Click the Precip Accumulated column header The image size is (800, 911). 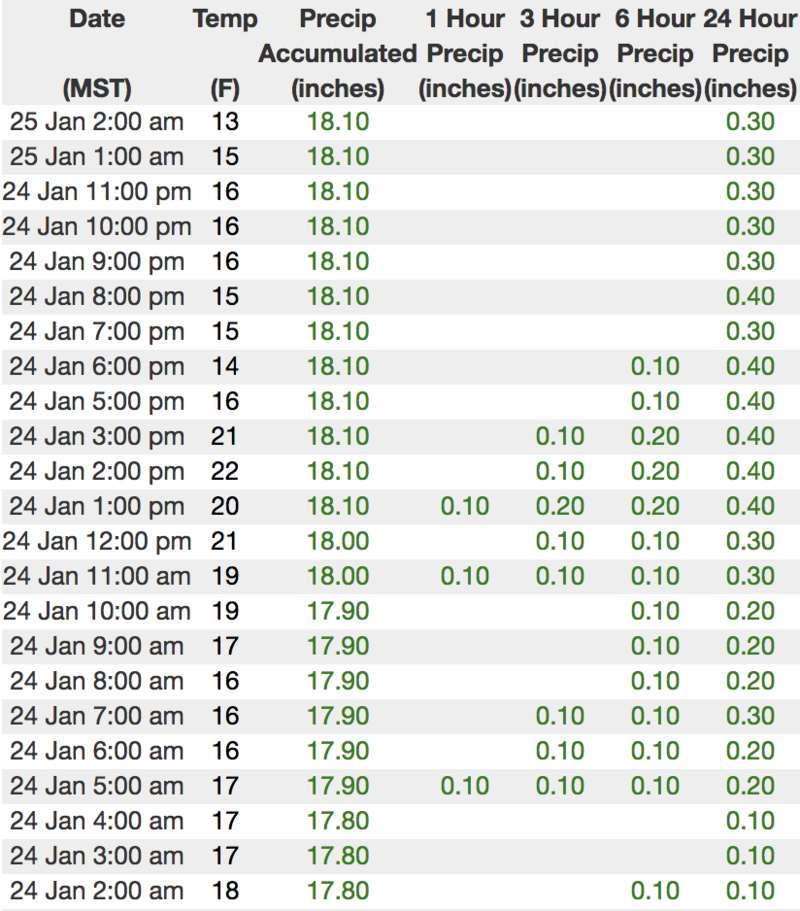pyautogui.click(x=337, y=53)
